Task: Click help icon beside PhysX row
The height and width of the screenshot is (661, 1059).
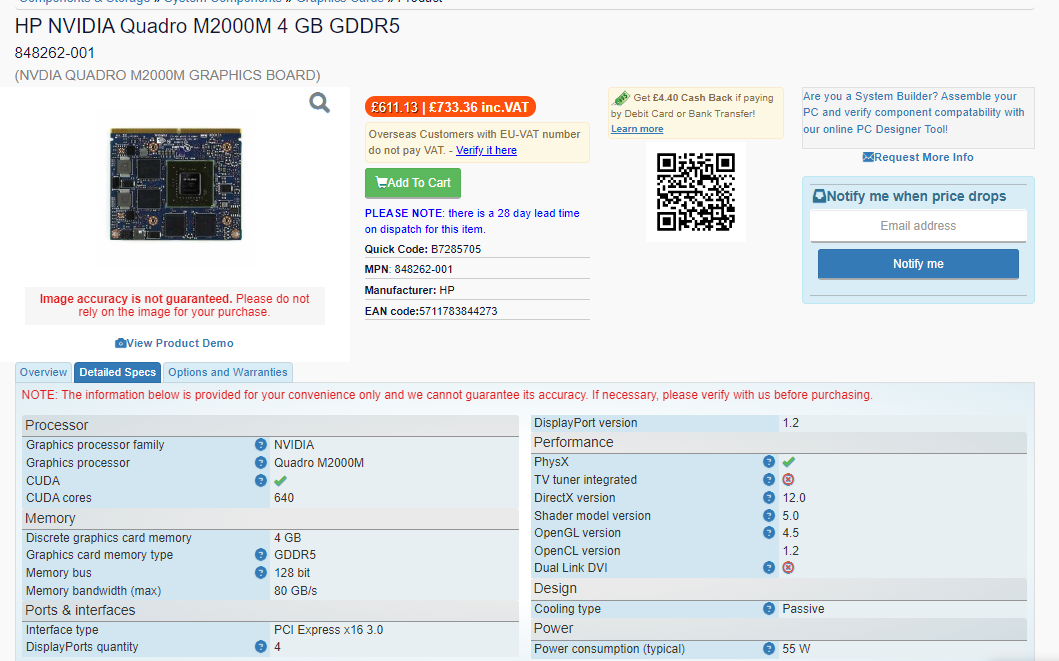Action: click(x=769, y=462)
